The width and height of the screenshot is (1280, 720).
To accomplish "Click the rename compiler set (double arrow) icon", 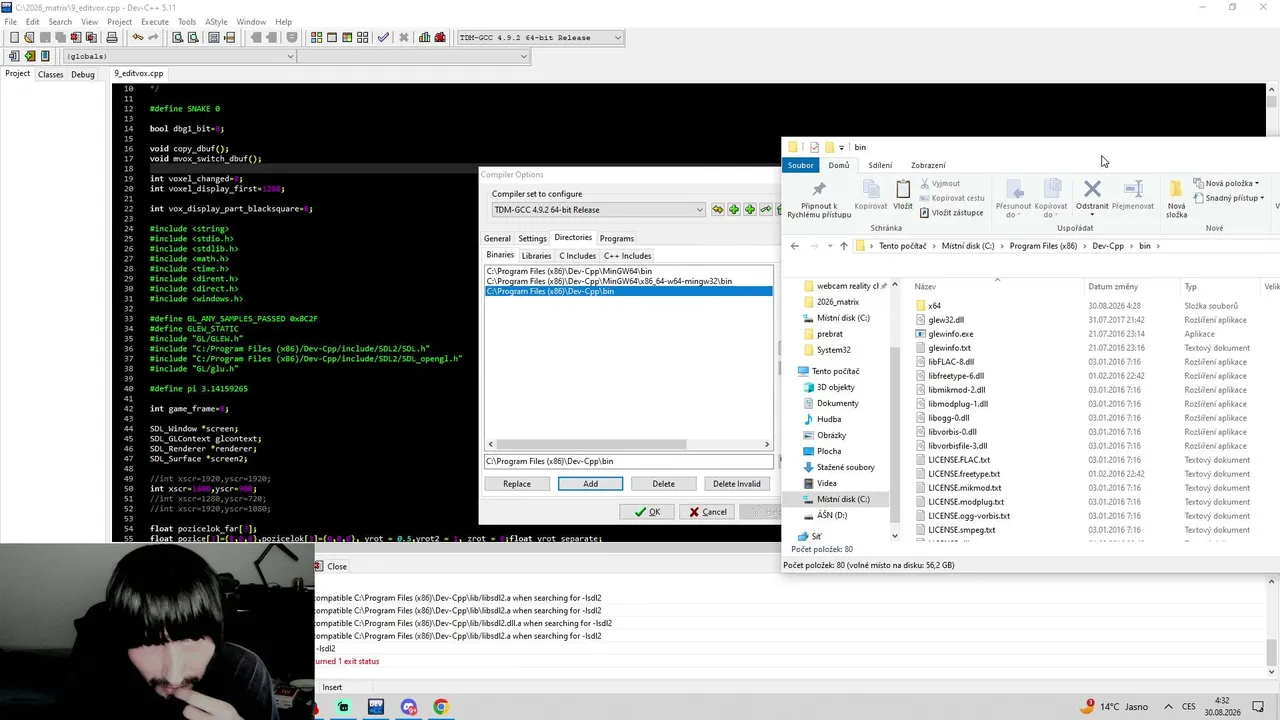I will [718, 209].
